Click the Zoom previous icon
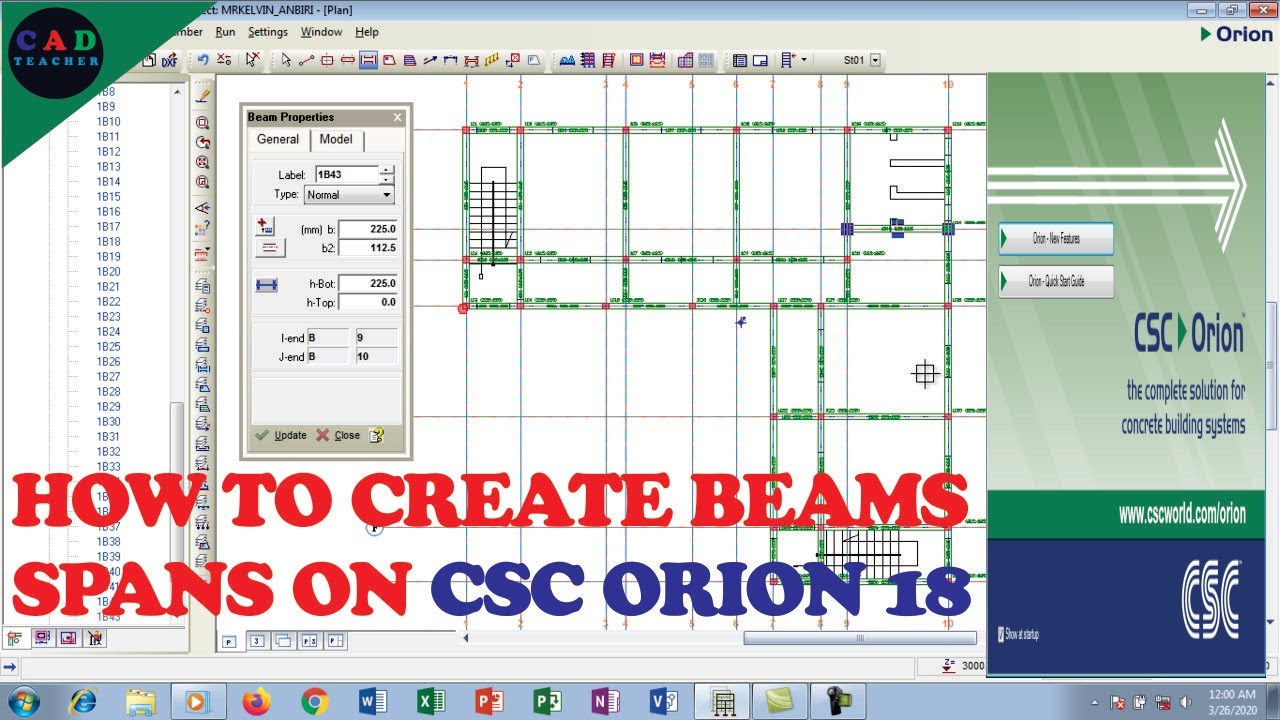 [203, 142]
